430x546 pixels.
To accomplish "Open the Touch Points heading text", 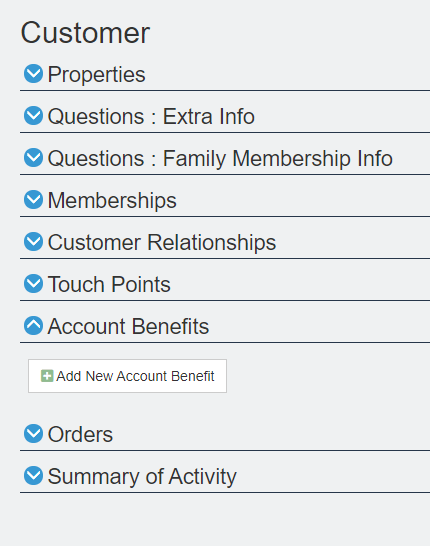I will coord(109,284).
